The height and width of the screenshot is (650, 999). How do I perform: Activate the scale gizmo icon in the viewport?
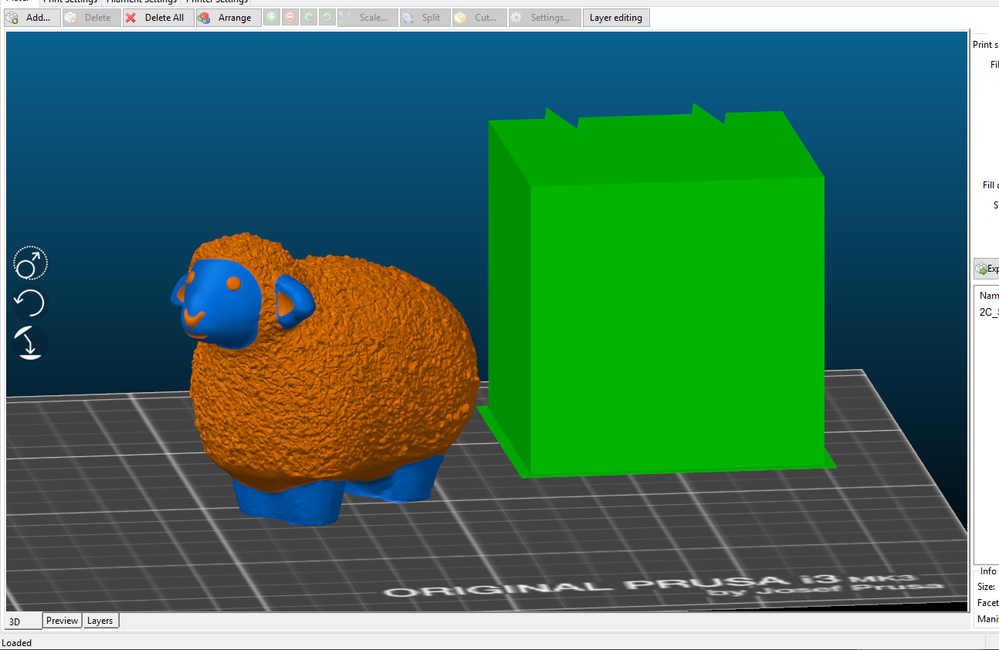pos(30,263)
